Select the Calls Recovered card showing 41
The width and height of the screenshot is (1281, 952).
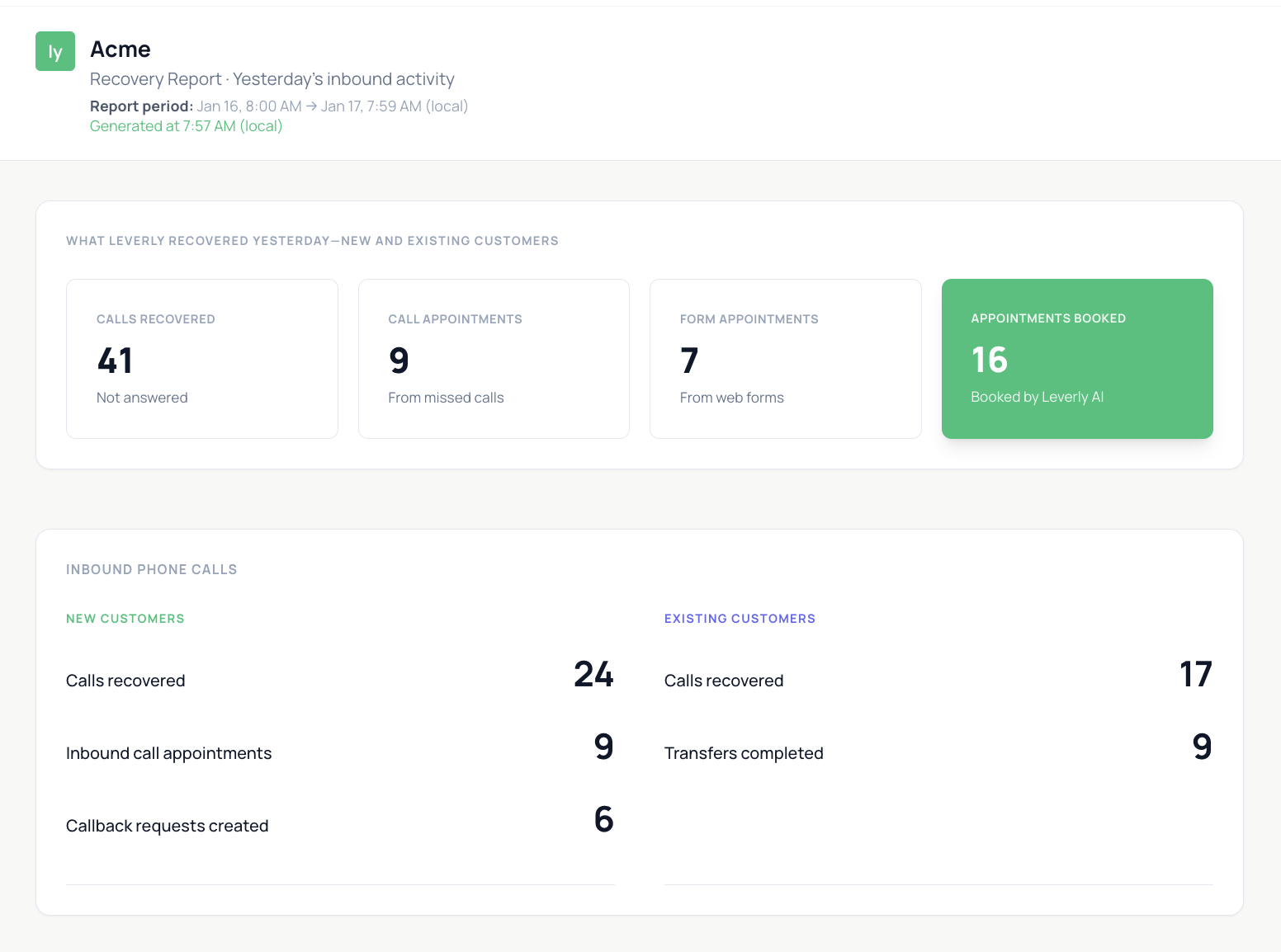pyautogui.click(x=201, y=358)
